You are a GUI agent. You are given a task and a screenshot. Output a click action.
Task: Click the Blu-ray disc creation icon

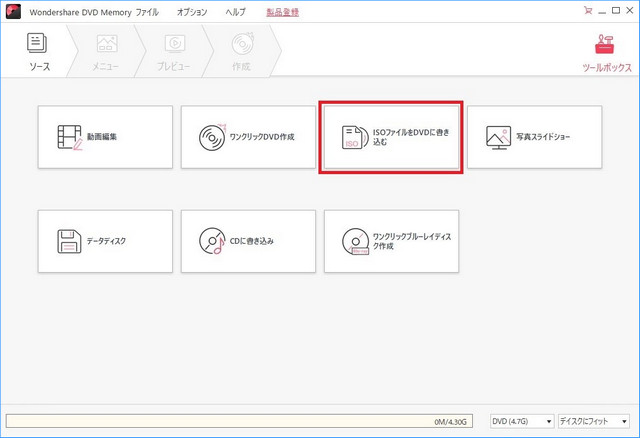(356, 241)
